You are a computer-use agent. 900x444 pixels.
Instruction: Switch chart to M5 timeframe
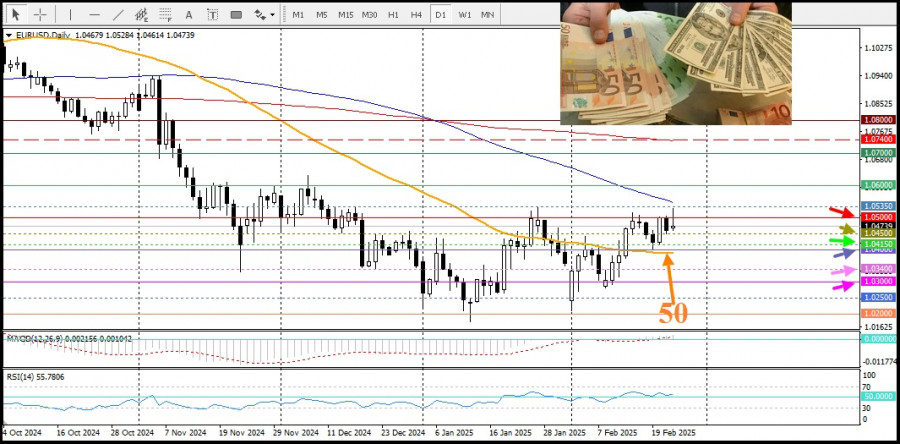(321, 15)
